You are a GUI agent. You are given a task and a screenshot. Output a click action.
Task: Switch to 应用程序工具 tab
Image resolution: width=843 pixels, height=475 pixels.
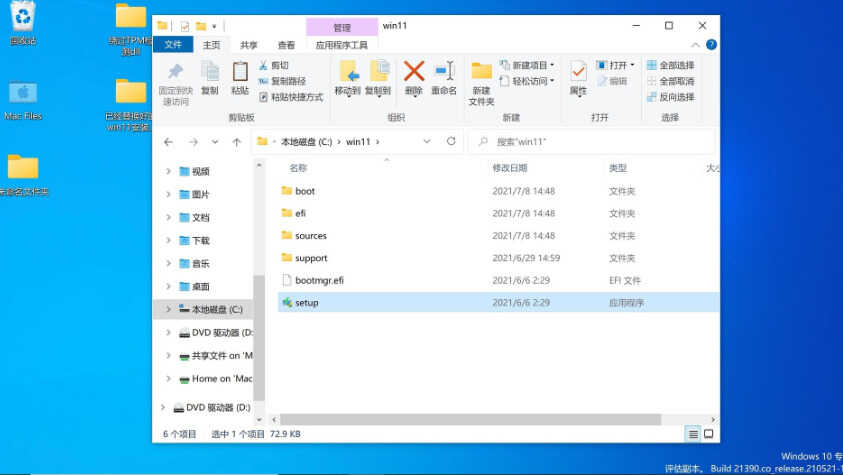point(341,45)
